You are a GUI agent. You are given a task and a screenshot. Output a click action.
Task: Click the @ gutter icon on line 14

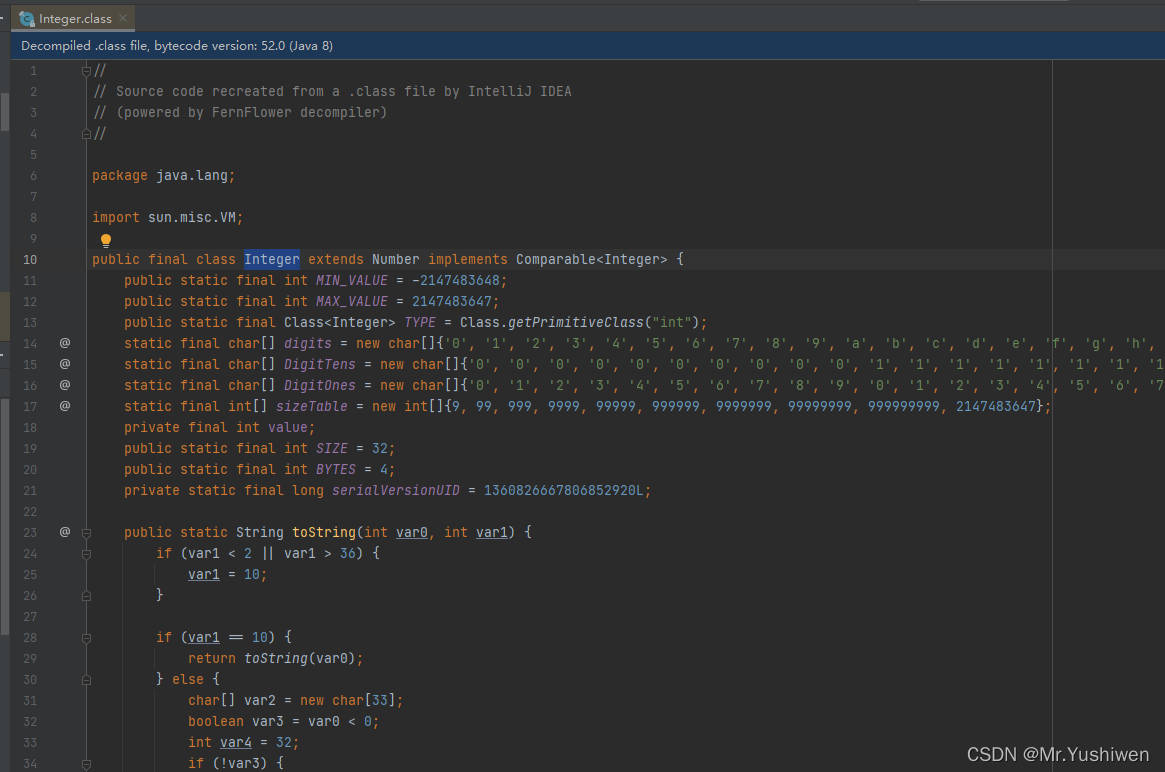coord(65,343)
